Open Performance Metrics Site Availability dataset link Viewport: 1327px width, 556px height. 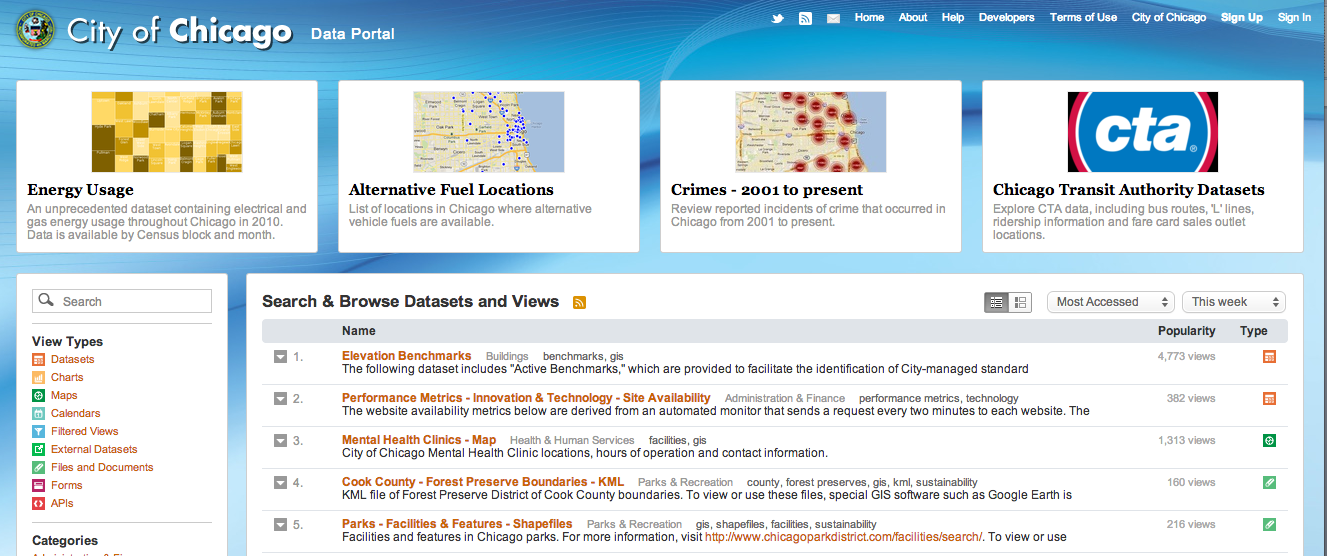click(x=526, y=398)
